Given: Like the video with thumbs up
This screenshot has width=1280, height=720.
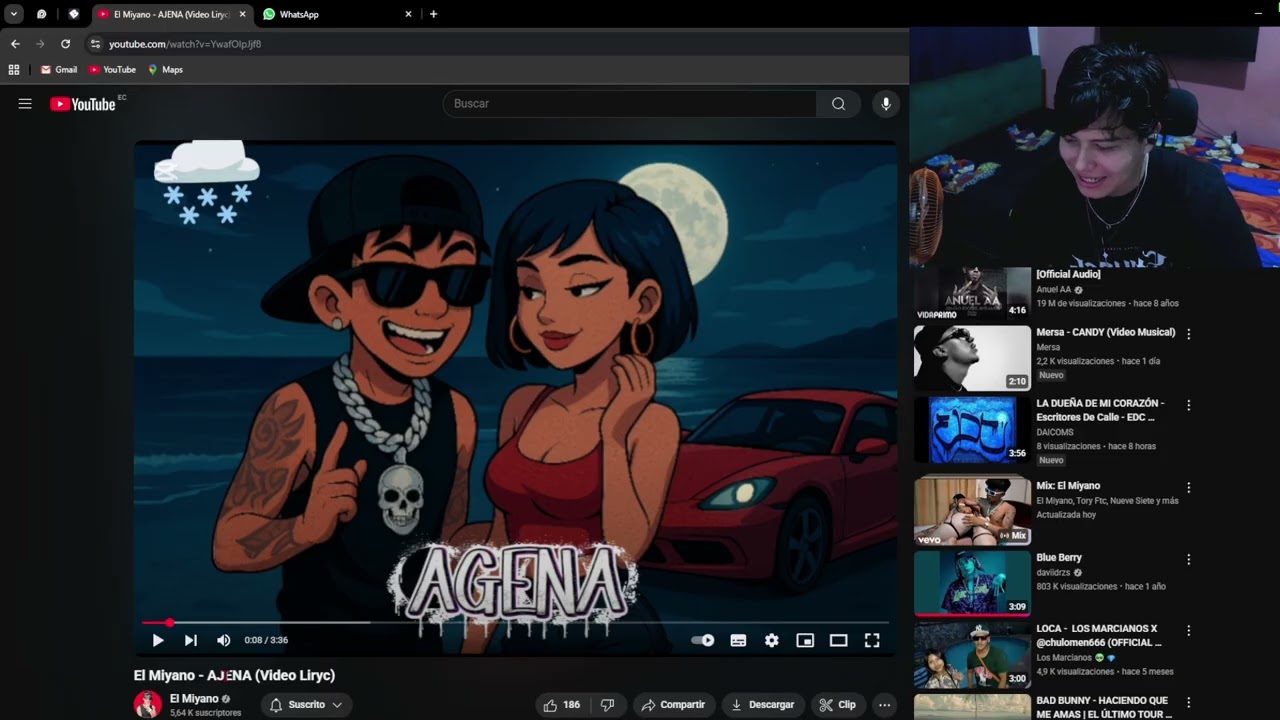Looking at the screenshot, I should click(562, 705).
